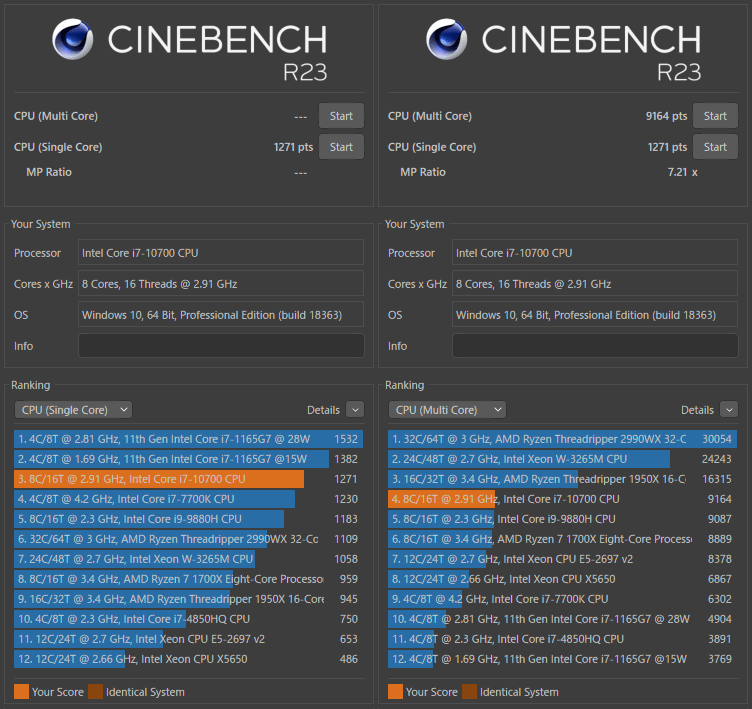Select single-core Ryzen 7 1700X row scoring 959
Viewport: 752px width, 709px height.
pos(188,579)
